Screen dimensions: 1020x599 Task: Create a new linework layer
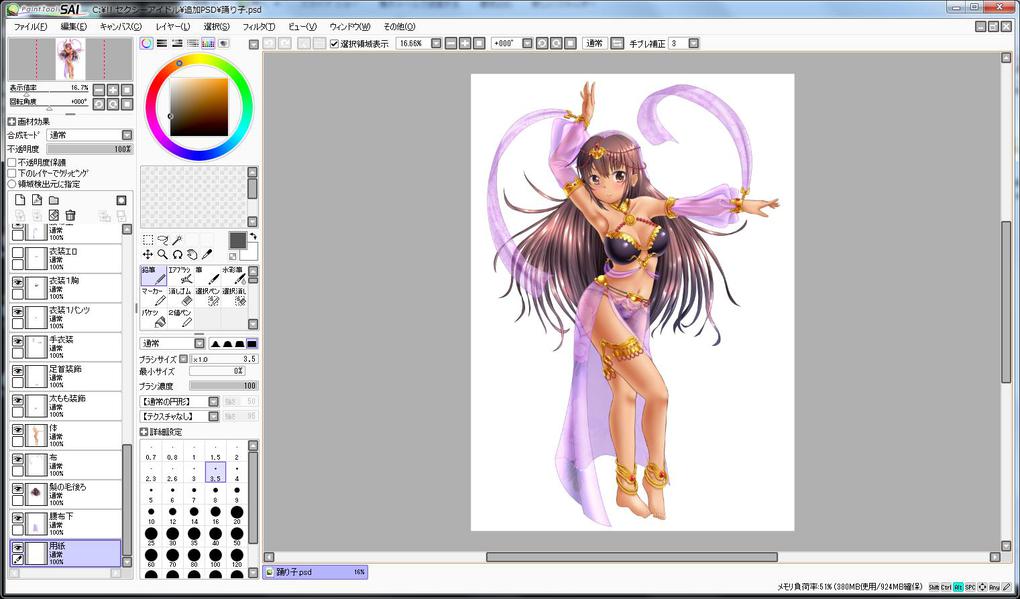(37, 200)
